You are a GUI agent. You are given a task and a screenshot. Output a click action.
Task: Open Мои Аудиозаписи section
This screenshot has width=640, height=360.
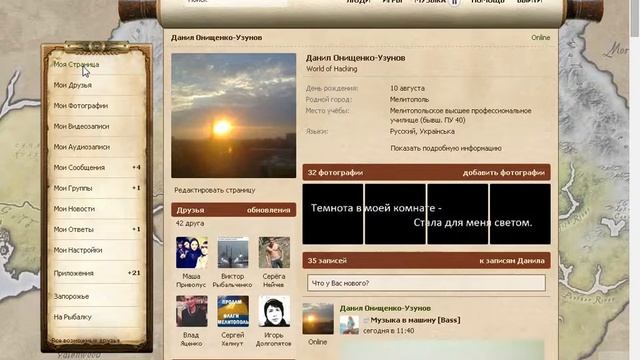82,147
